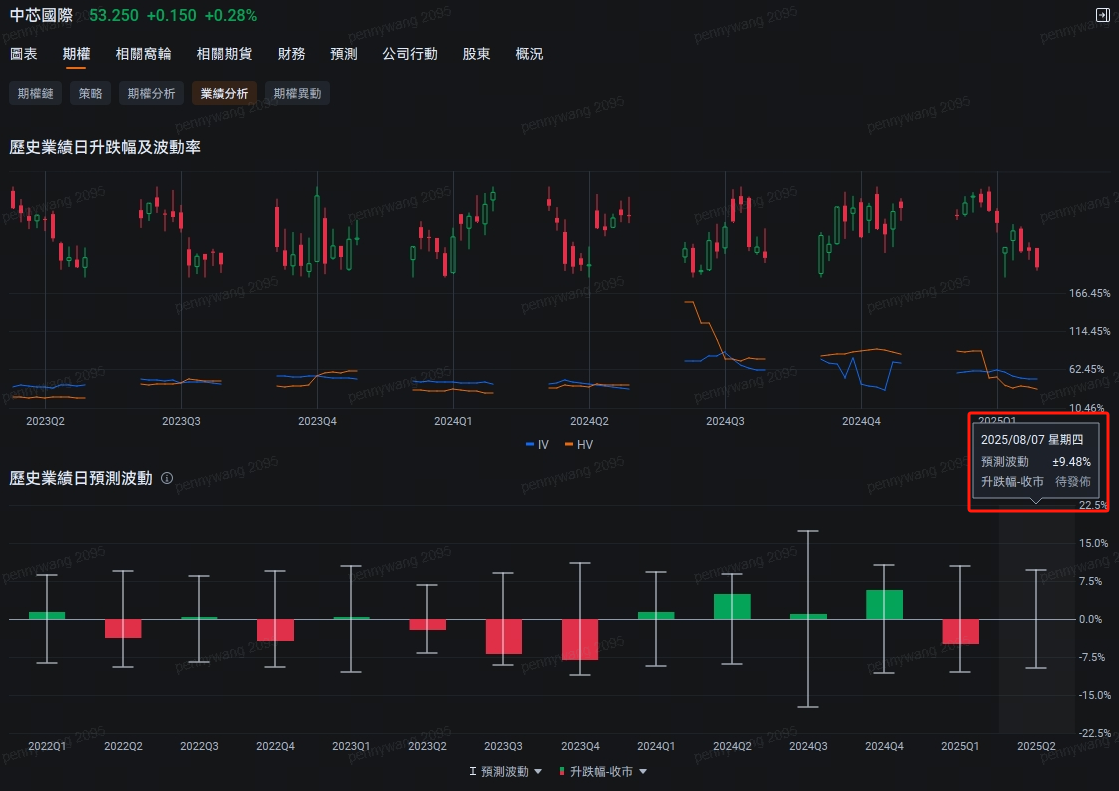Click info icon beside 歷史業績日預測波動
Image resolution: width=1119 pixels, height=791 pixels.
point(167,478)
